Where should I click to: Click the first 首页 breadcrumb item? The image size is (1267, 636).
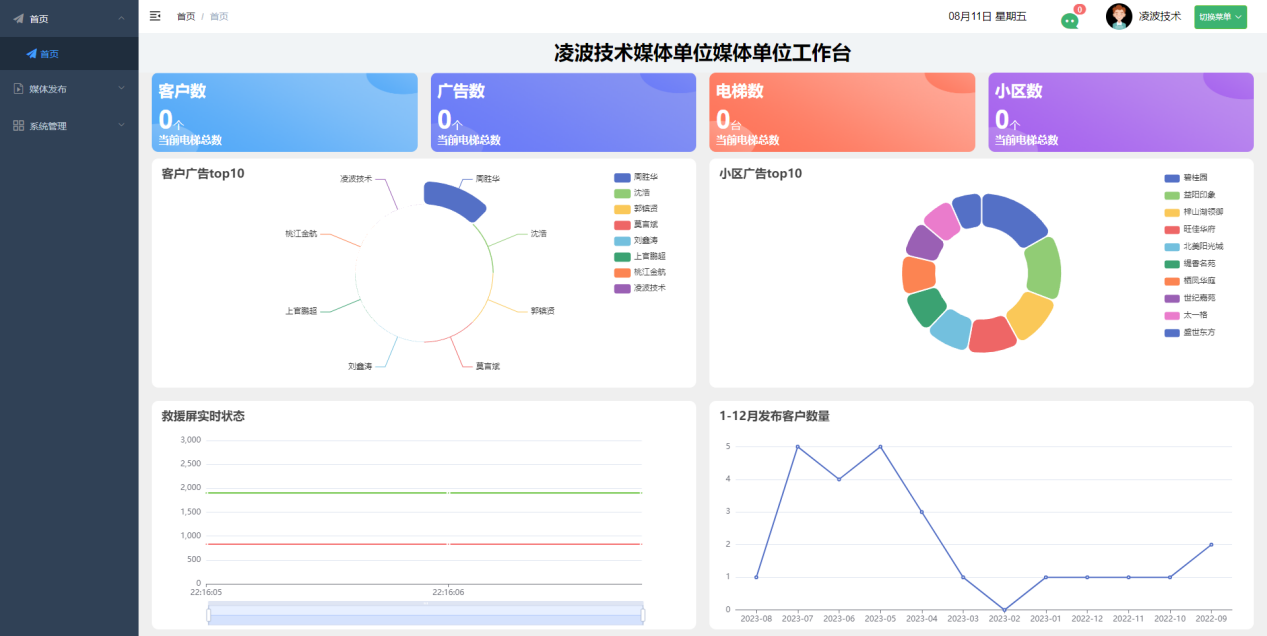186,16
